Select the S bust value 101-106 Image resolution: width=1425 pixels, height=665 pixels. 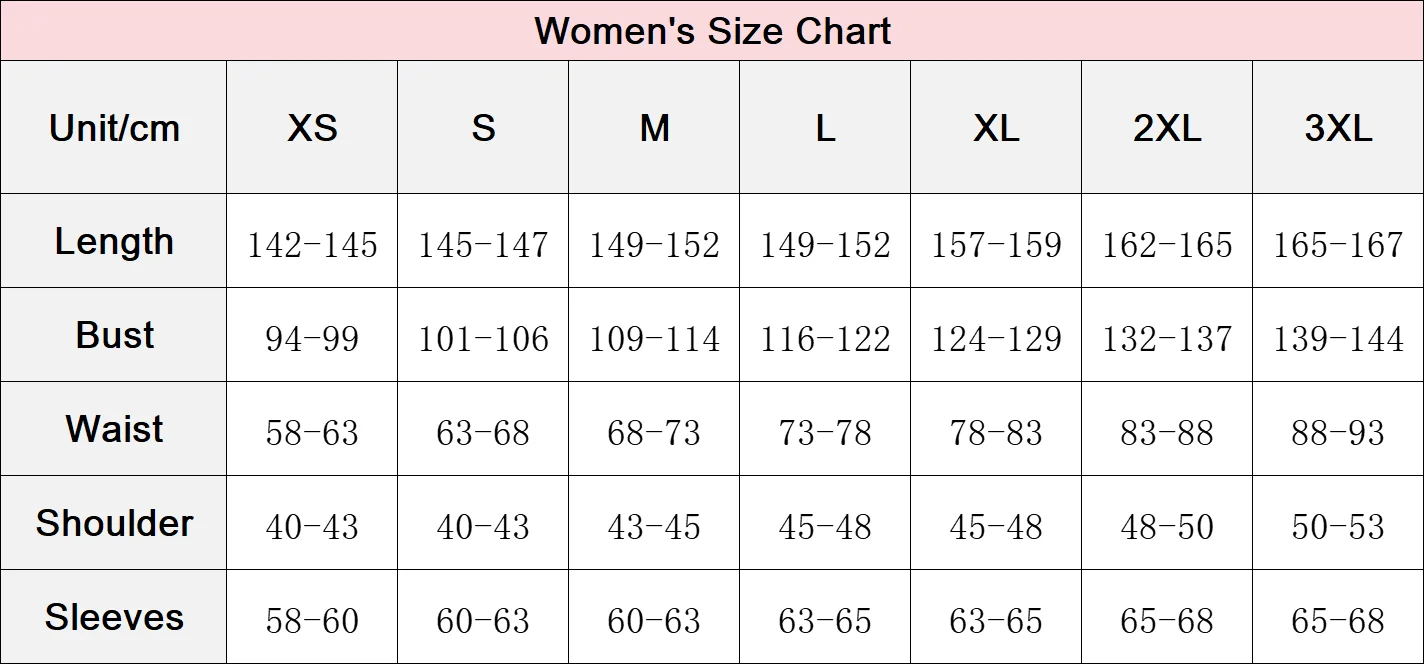coord(483,339)
